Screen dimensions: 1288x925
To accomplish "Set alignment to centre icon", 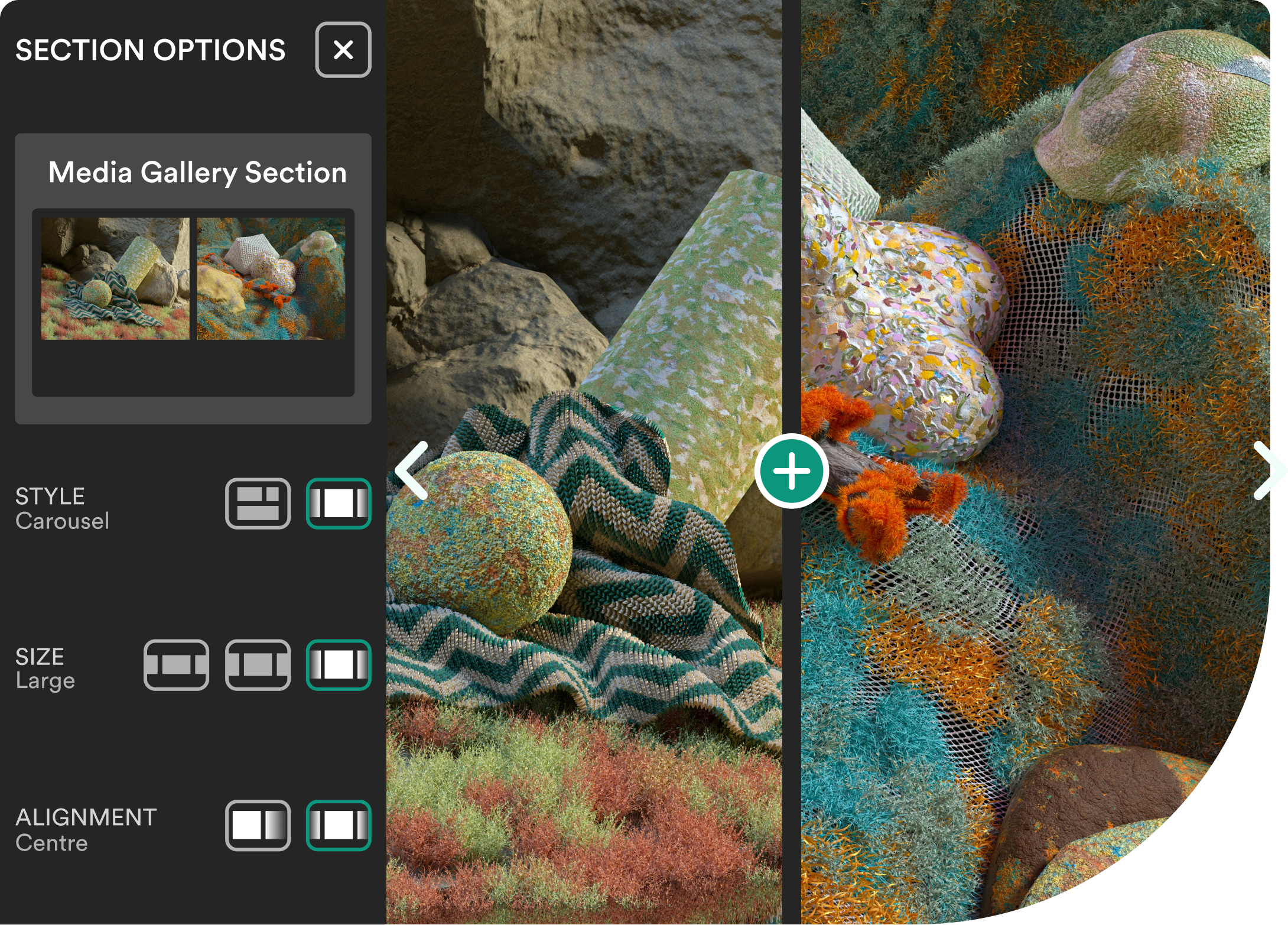I will point(339,826).
